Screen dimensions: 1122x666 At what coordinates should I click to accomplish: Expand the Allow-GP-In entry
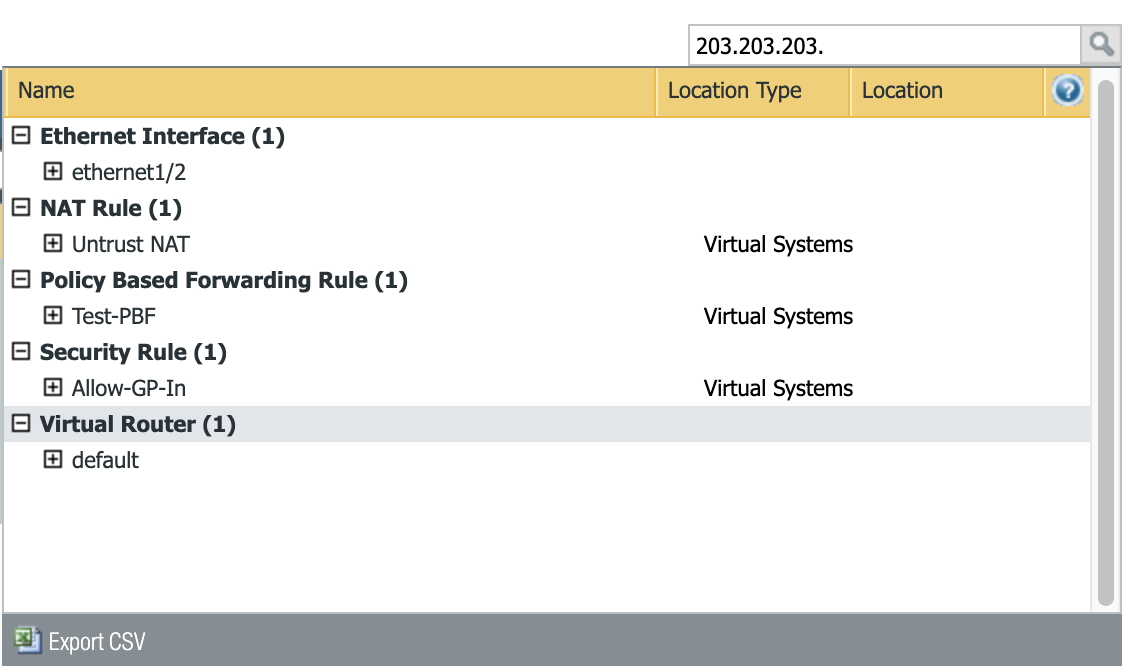(53, 388)
